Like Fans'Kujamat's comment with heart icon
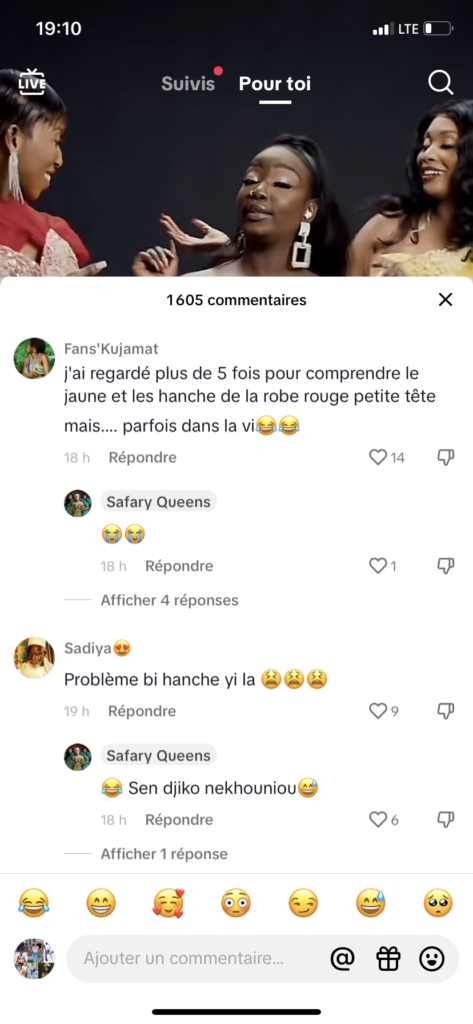 coord(378,457)
